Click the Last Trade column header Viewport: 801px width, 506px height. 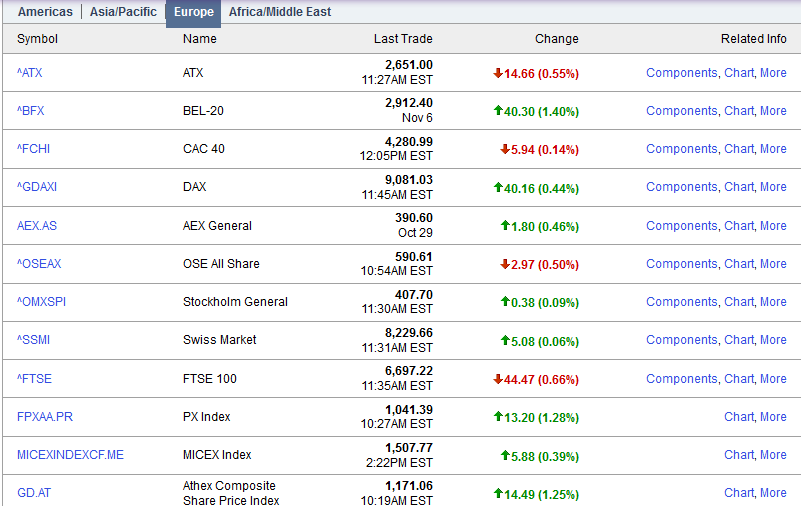pos(403,39)
